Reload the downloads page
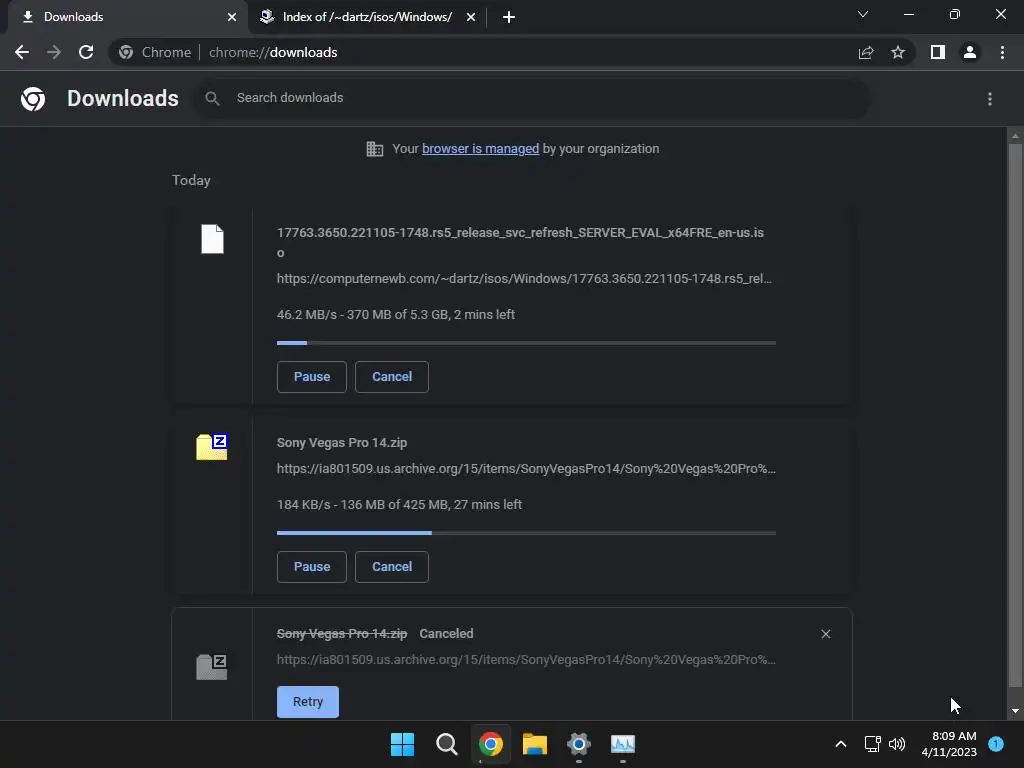Image resolution: width=1024 pixels, height=768 pixels. coord(86,52)
